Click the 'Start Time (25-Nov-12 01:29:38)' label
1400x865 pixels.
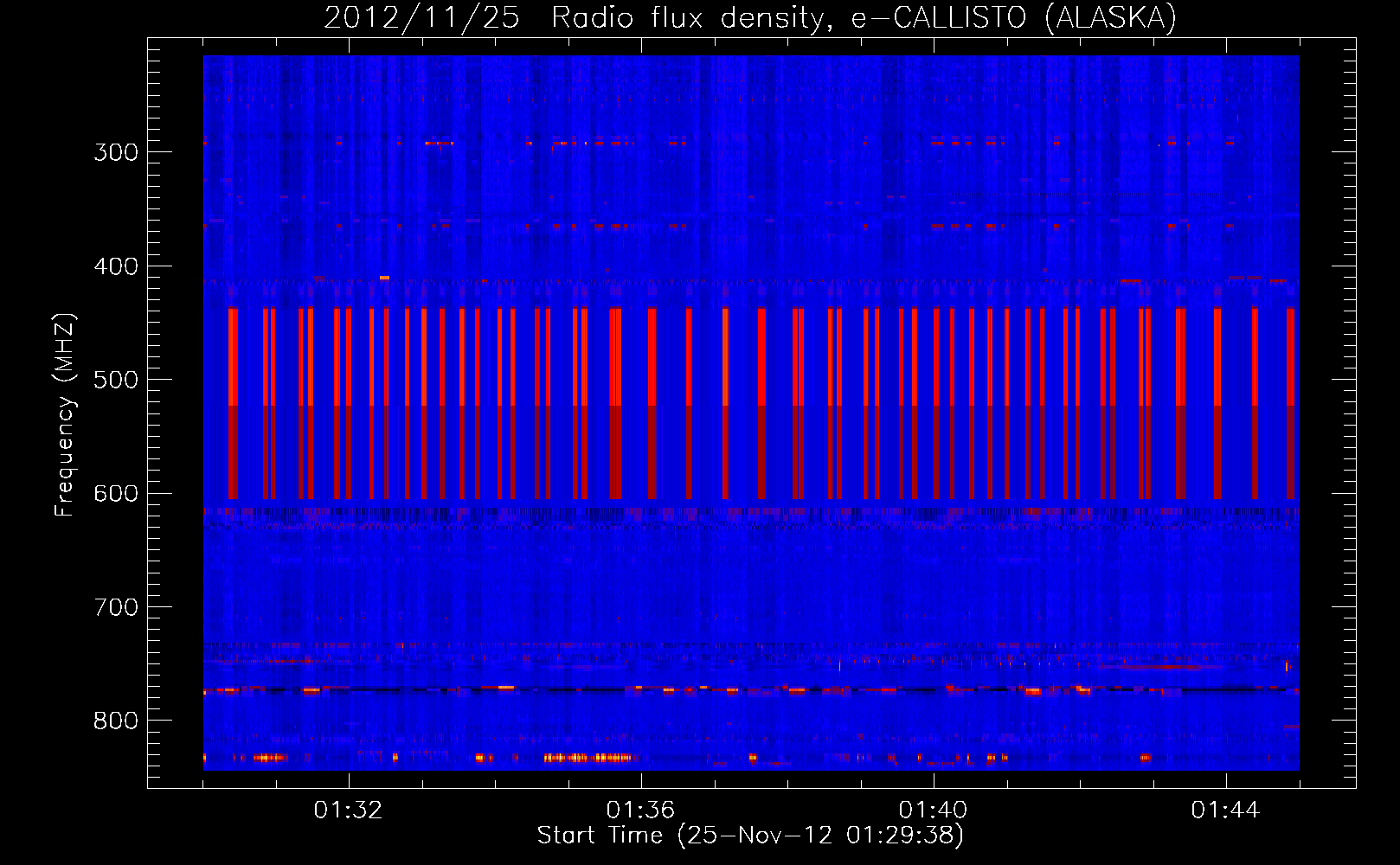[x=750, y=836]
